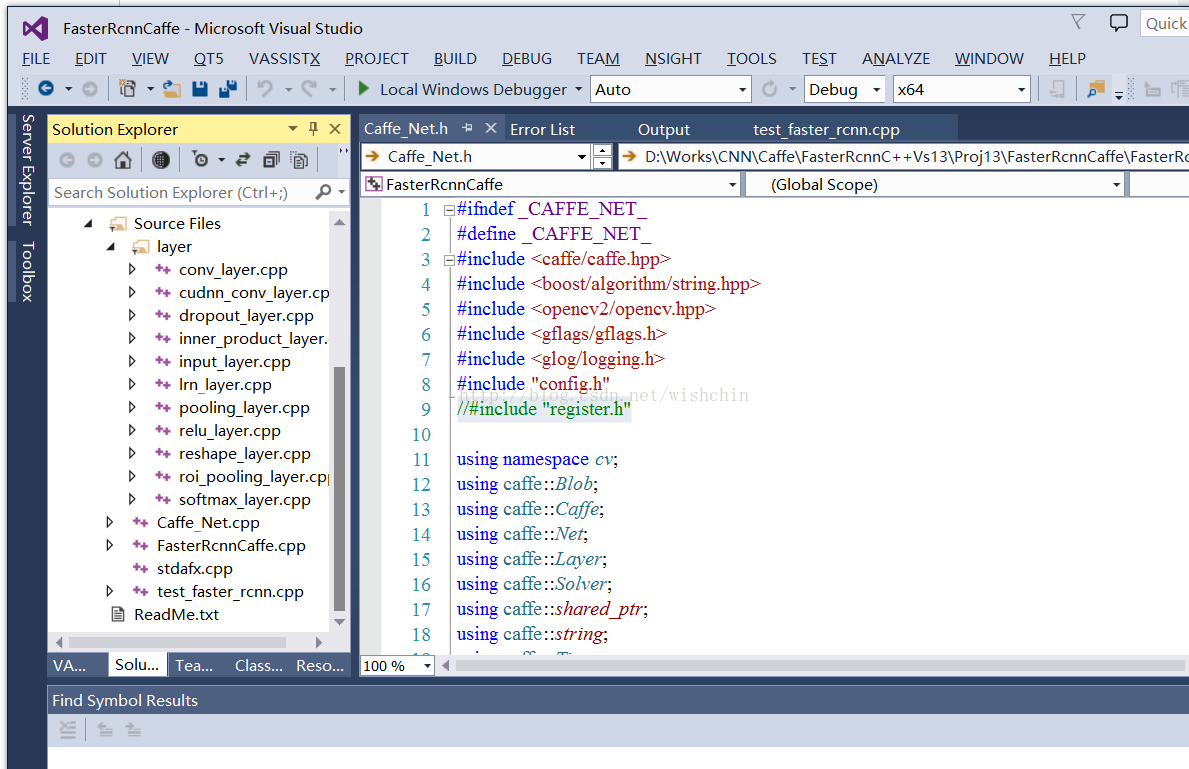Click the Redo toolbar arrow
The height and width of the screenshot is (769, 1189).
point(309,89)
